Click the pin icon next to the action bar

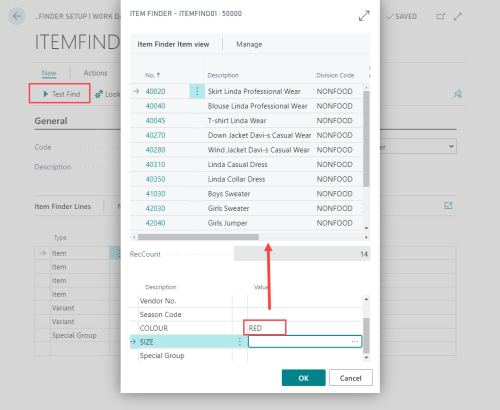click(x=458, y=94)
